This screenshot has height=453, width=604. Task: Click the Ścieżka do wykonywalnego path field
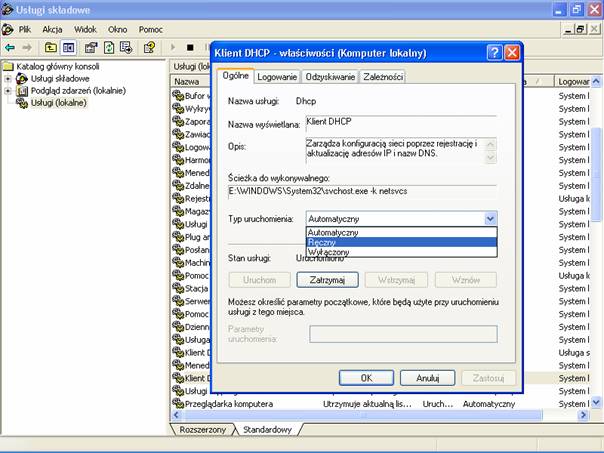(x=362, y=191)
